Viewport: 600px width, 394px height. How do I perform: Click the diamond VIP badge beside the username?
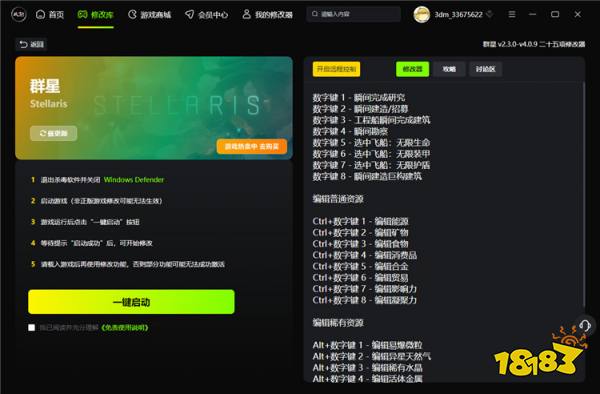[x=489, y=15]
